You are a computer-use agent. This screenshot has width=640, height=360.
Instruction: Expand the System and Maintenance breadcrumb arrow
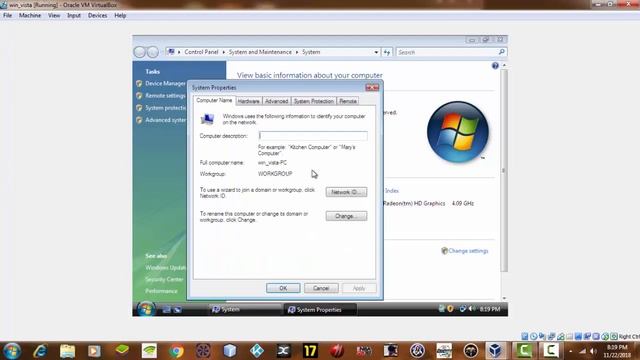[297, 52]
